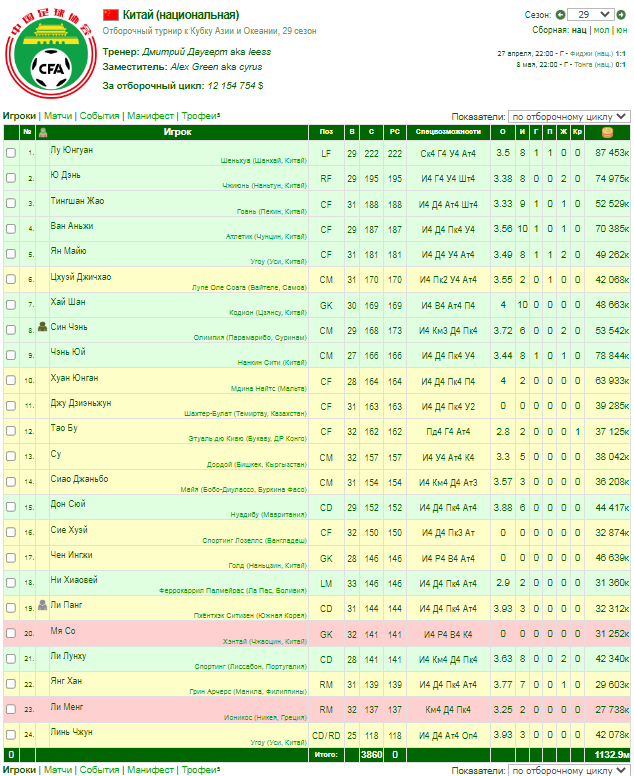Open the bottom Матчи tab
This screenshot has width=634, height=776.
tap(58, 770)
